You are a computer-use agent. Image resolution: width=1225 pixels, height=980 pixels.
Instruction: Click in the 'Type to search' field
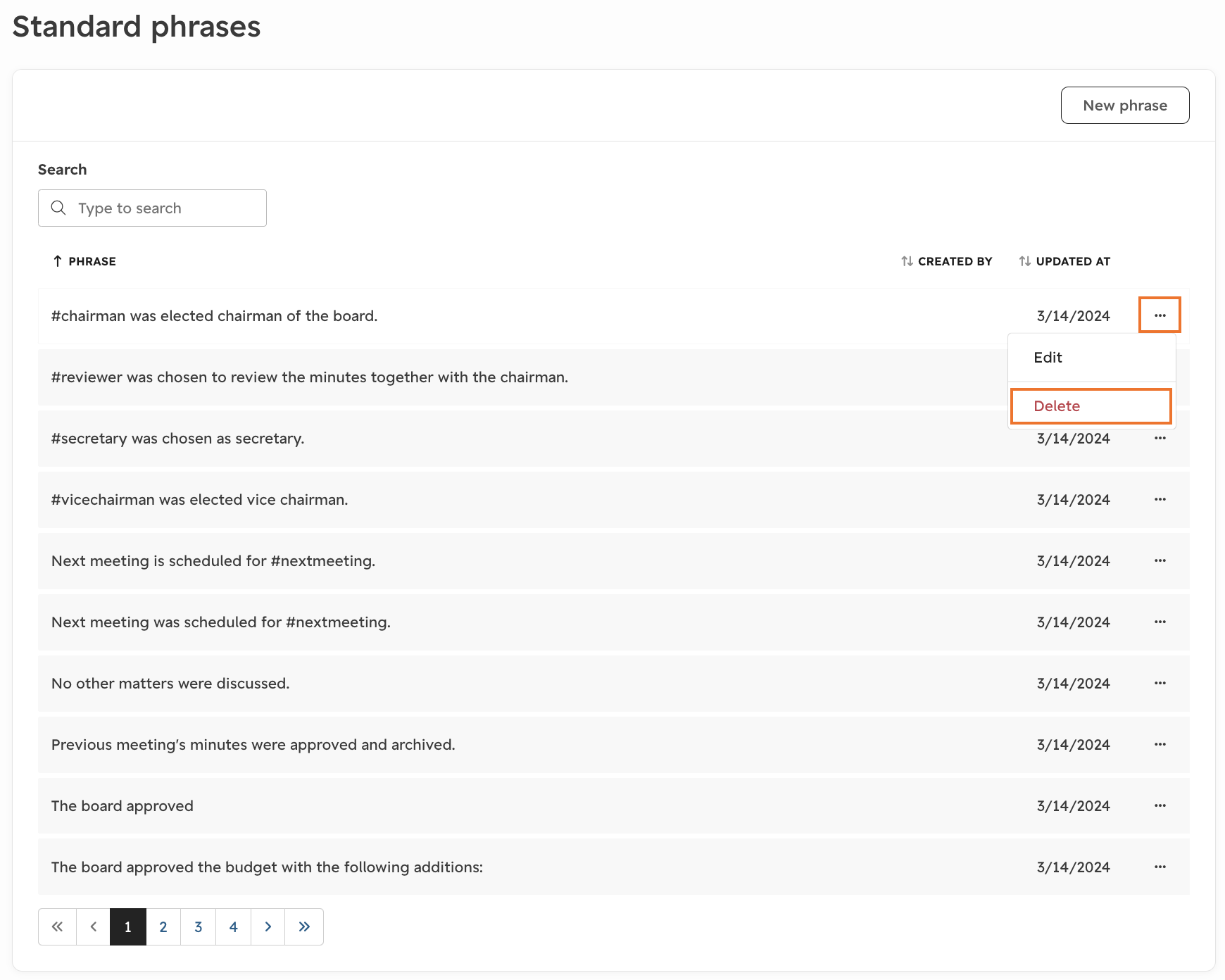tap(152, 208)
